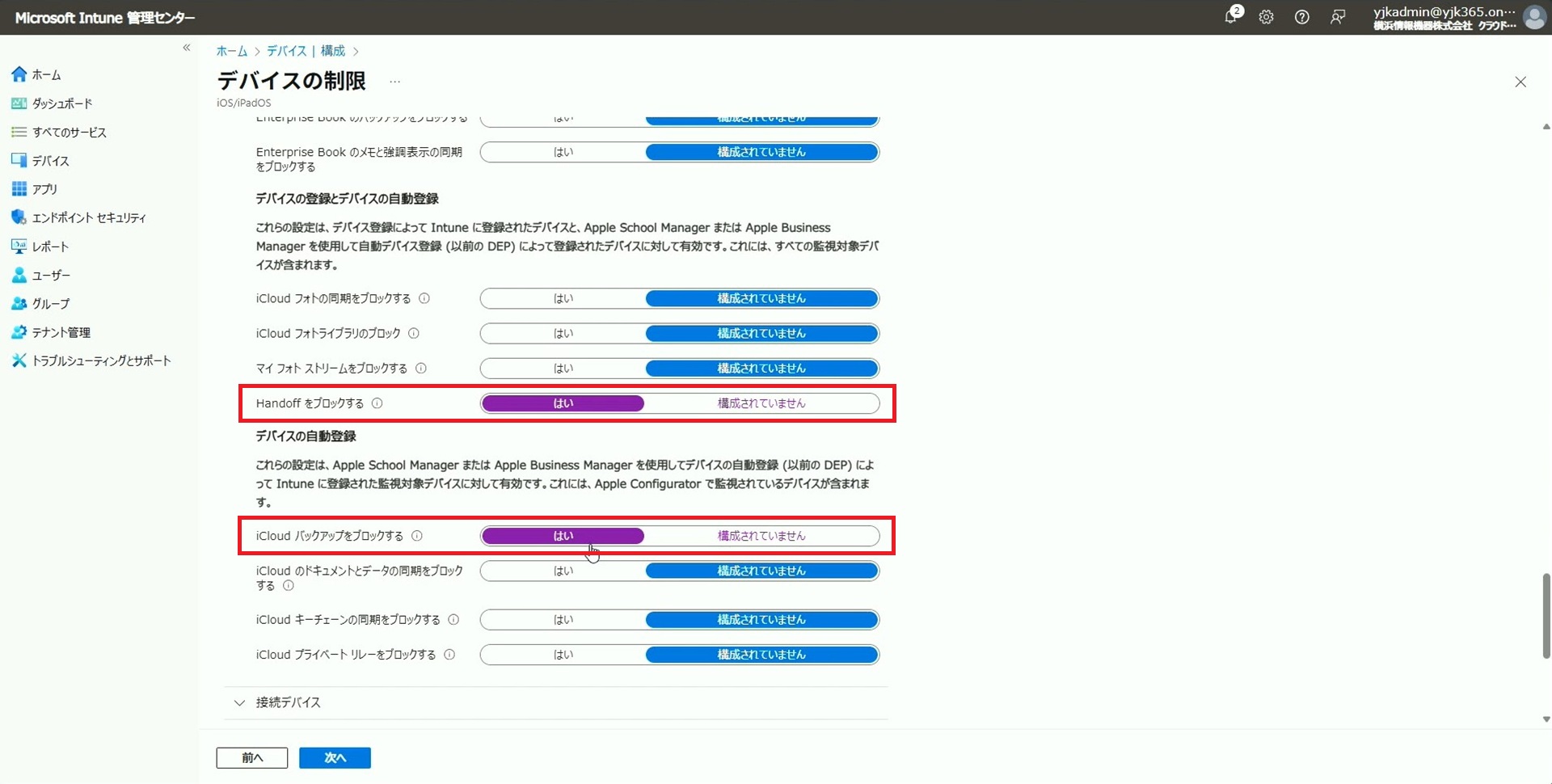Select はい for iCloud フォトライブラリのブロック
Screen dimensions: 1552x784
click(563, 334)
